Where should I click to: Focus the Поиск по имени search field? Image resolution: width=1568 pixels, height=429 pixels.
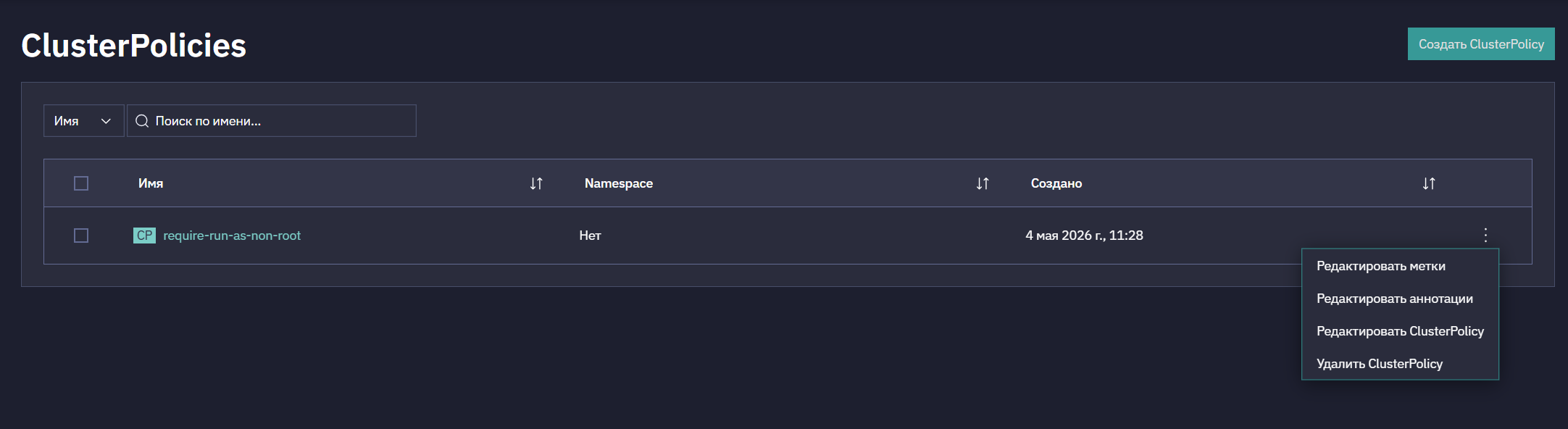(272, 121)
